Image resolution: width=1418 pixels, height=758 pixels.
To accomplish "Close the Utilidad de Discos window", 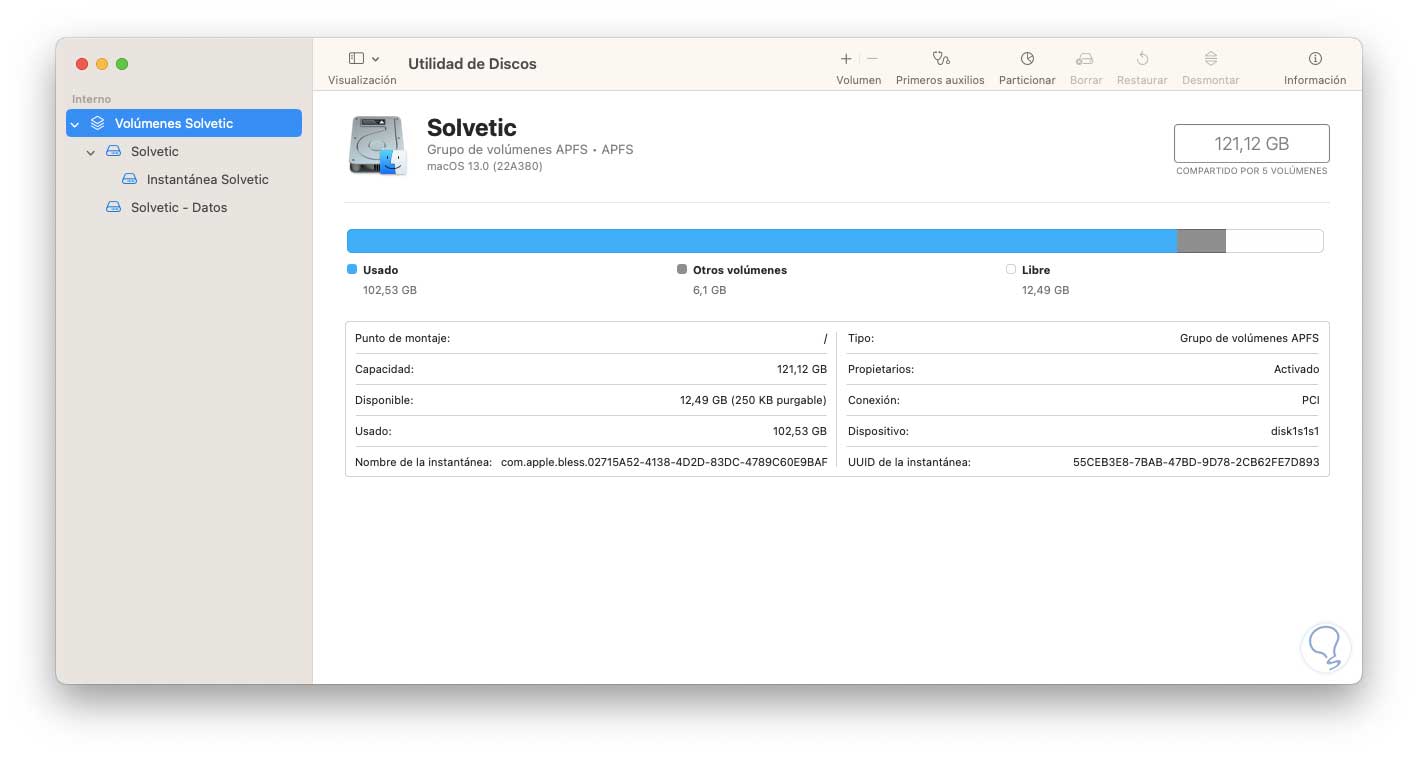I will click(82, 64).
